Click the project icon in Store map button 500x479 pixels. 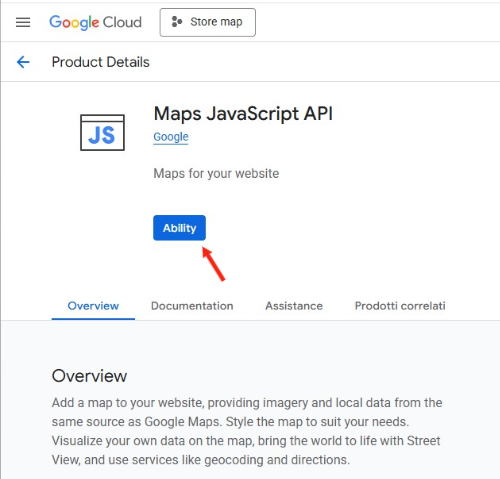click(177, 22)
